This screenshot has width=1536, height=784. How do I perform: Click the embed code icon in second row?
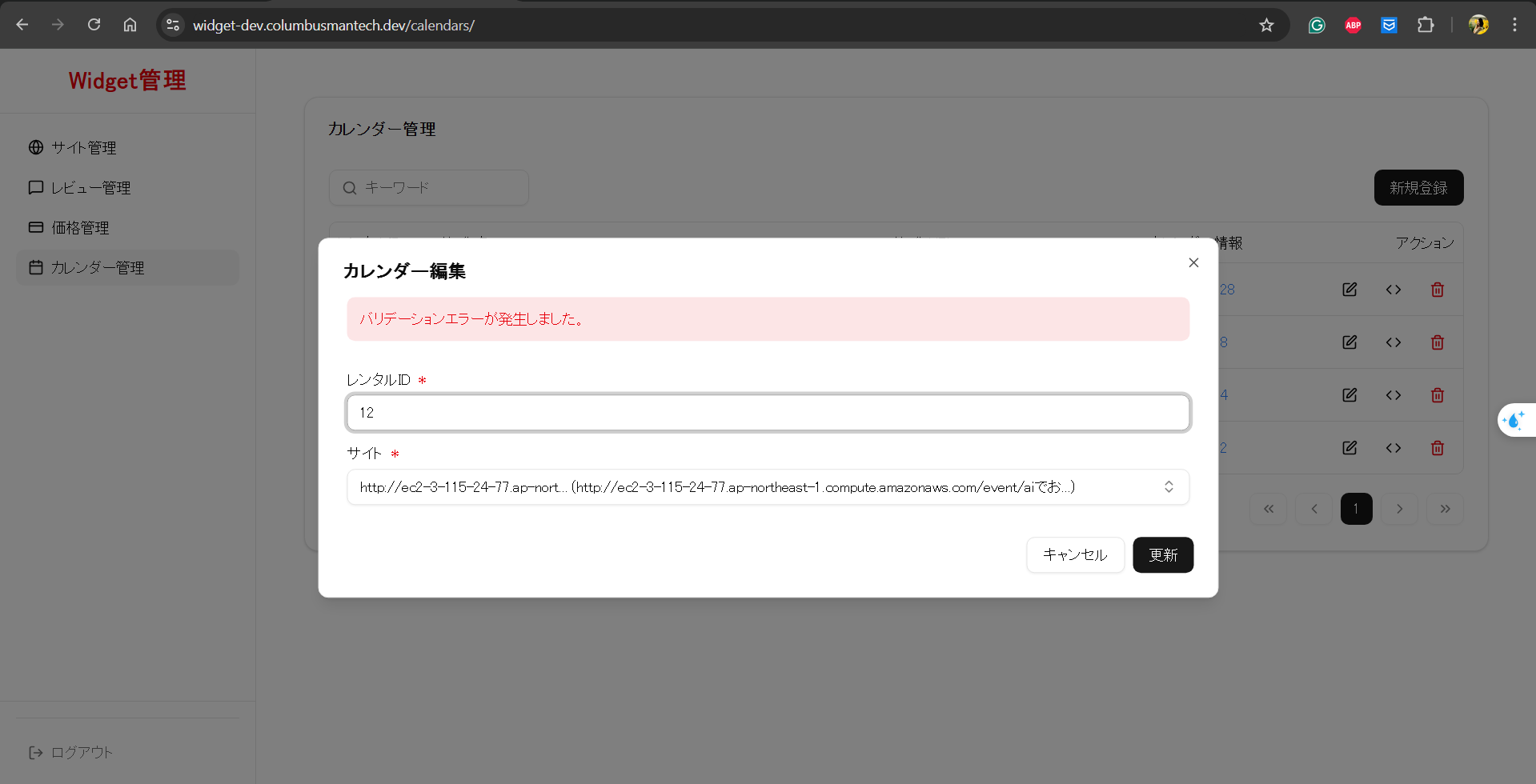coord(1394,342)
